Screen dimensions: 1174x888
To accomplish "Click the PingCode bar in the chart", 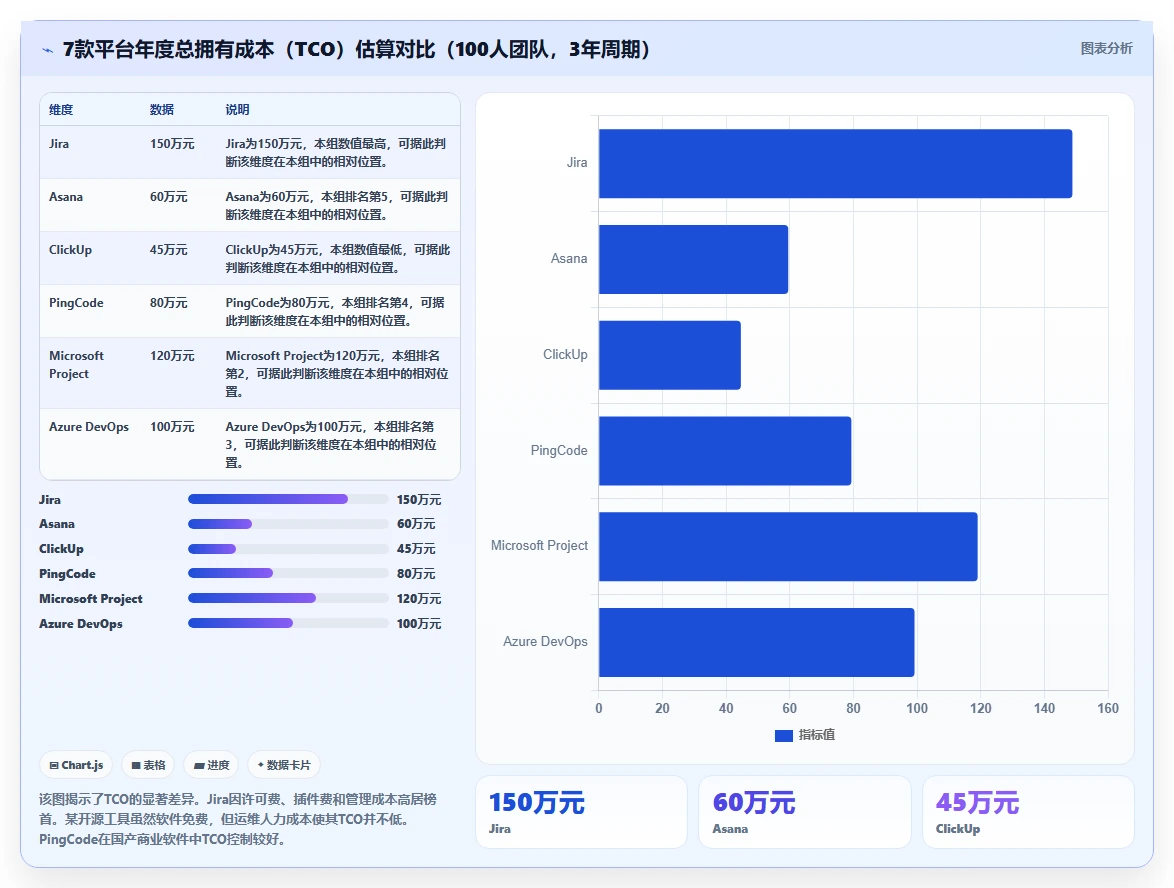I will (x=725, y=451).
